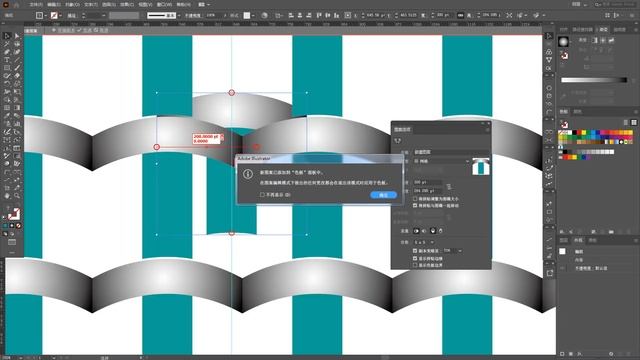Open the 窗口(W) menu
Viewport: 640px width, 360px height.
click(164, 4)
